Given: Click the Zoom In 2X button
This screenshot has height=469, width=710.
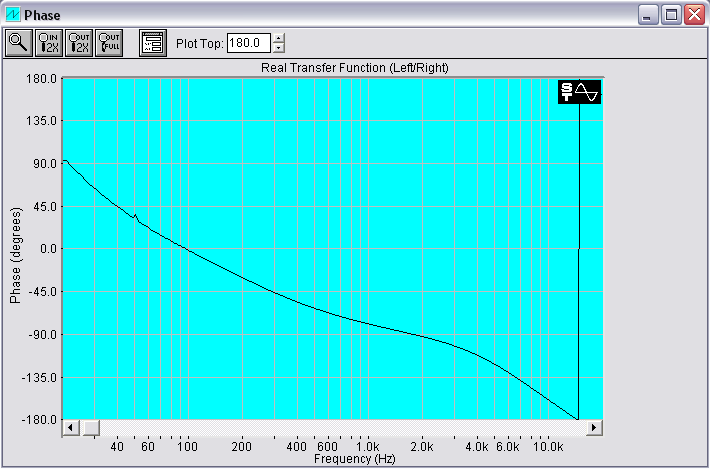Looking at the screenshot, I should (49, 42).
